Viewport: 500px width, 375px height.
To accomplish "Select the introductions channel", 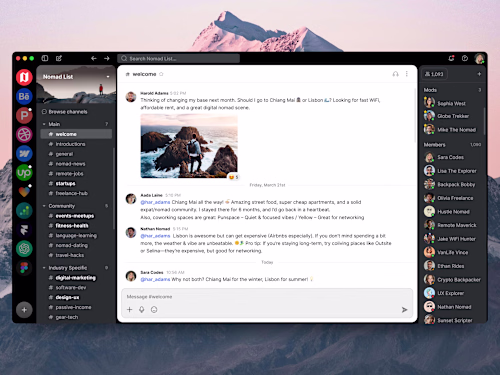I will coord(76,144).
